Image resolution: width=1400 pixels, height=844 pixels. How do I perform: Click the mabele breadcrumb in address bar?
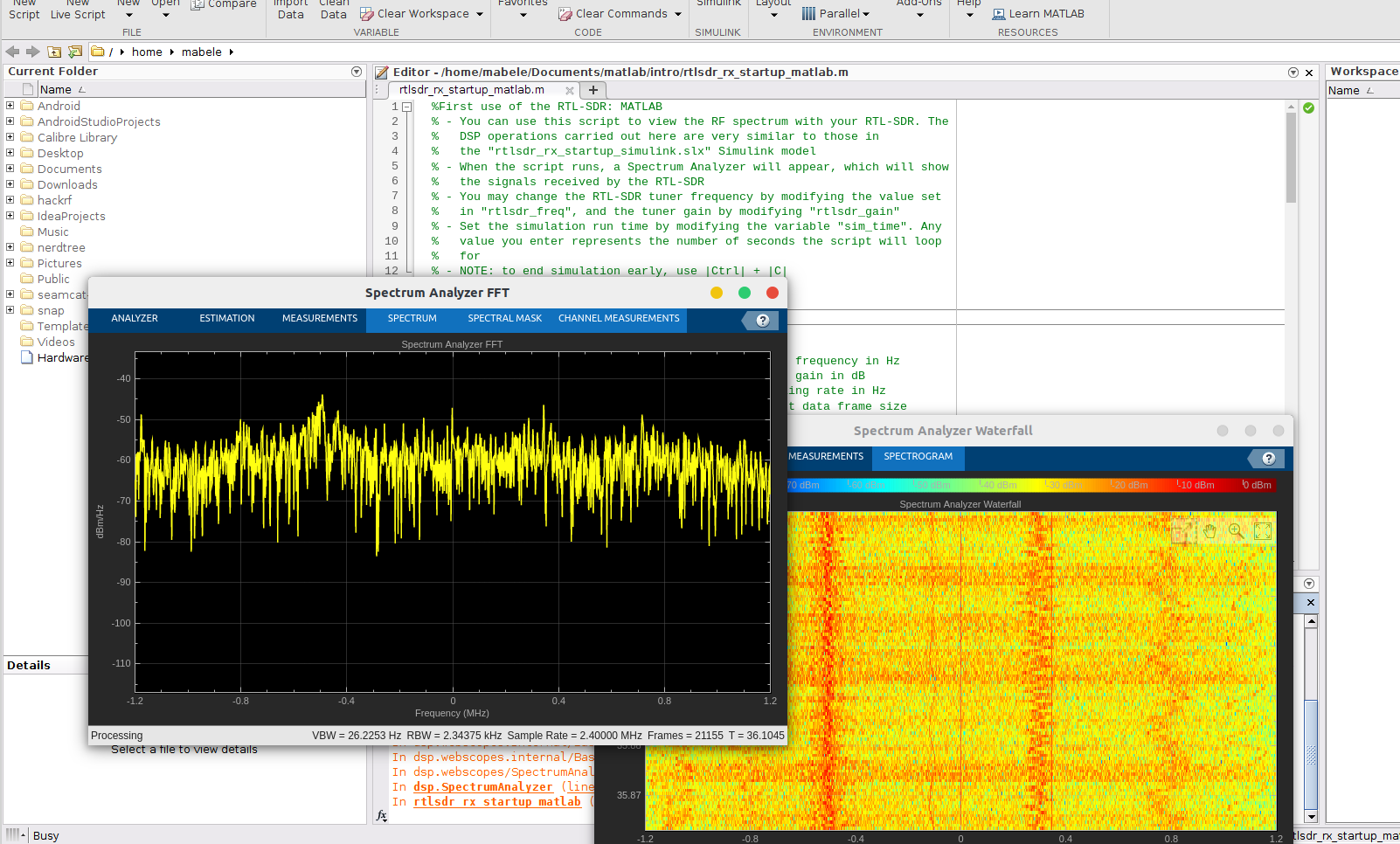point(202,52)
